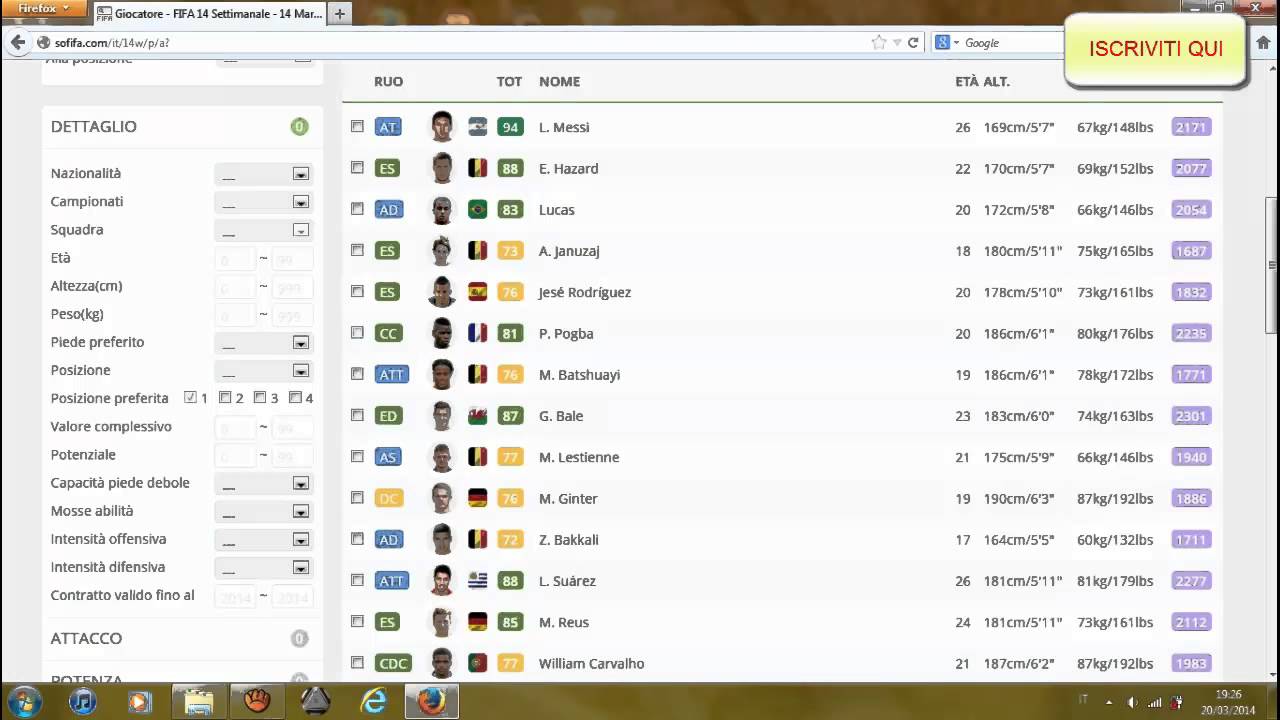Click the purple 2277 score for Suárez
1280x720 pixels.
1191,581
